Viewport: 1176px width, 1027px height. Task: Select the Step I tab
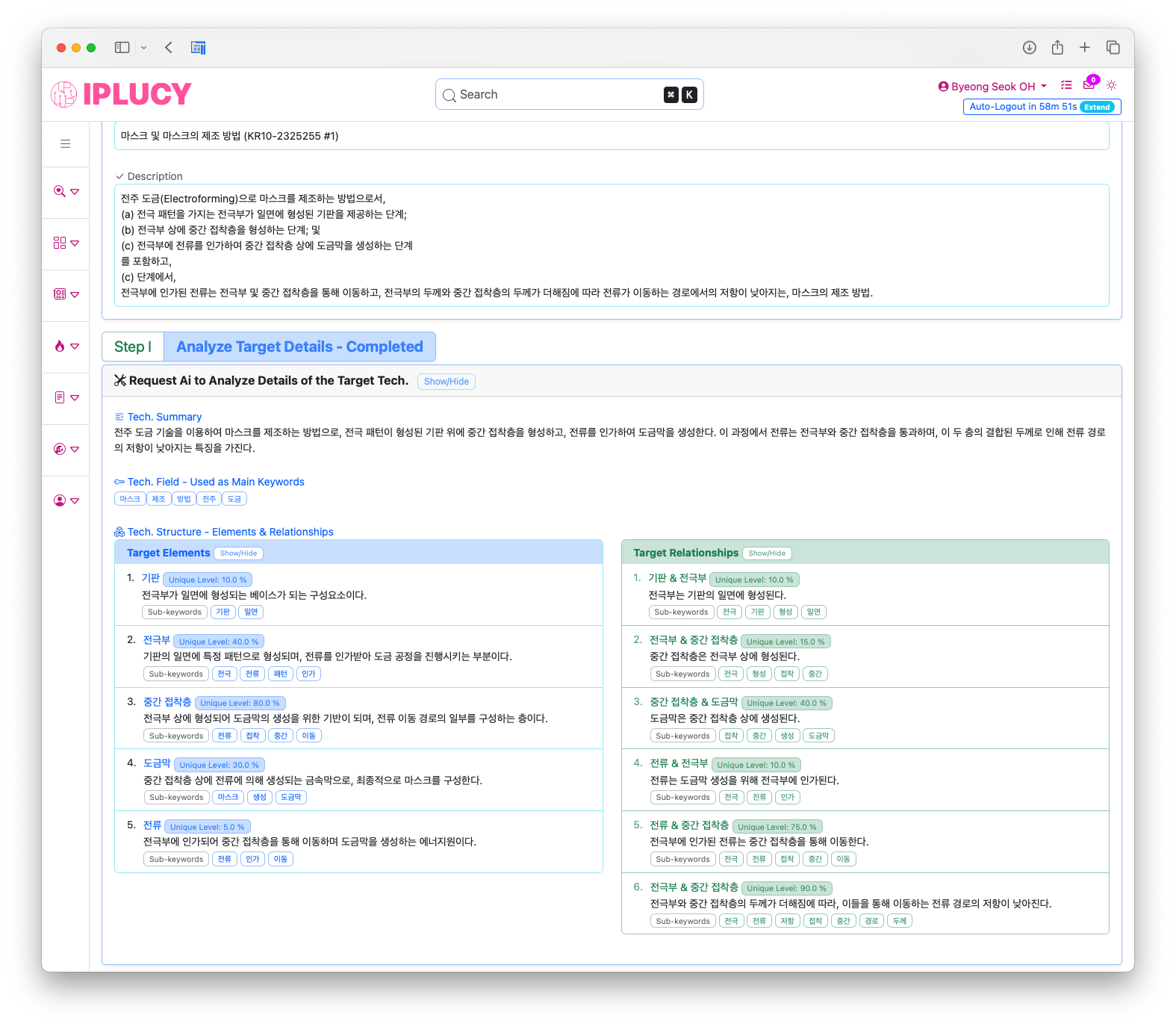tap(133, 347)
